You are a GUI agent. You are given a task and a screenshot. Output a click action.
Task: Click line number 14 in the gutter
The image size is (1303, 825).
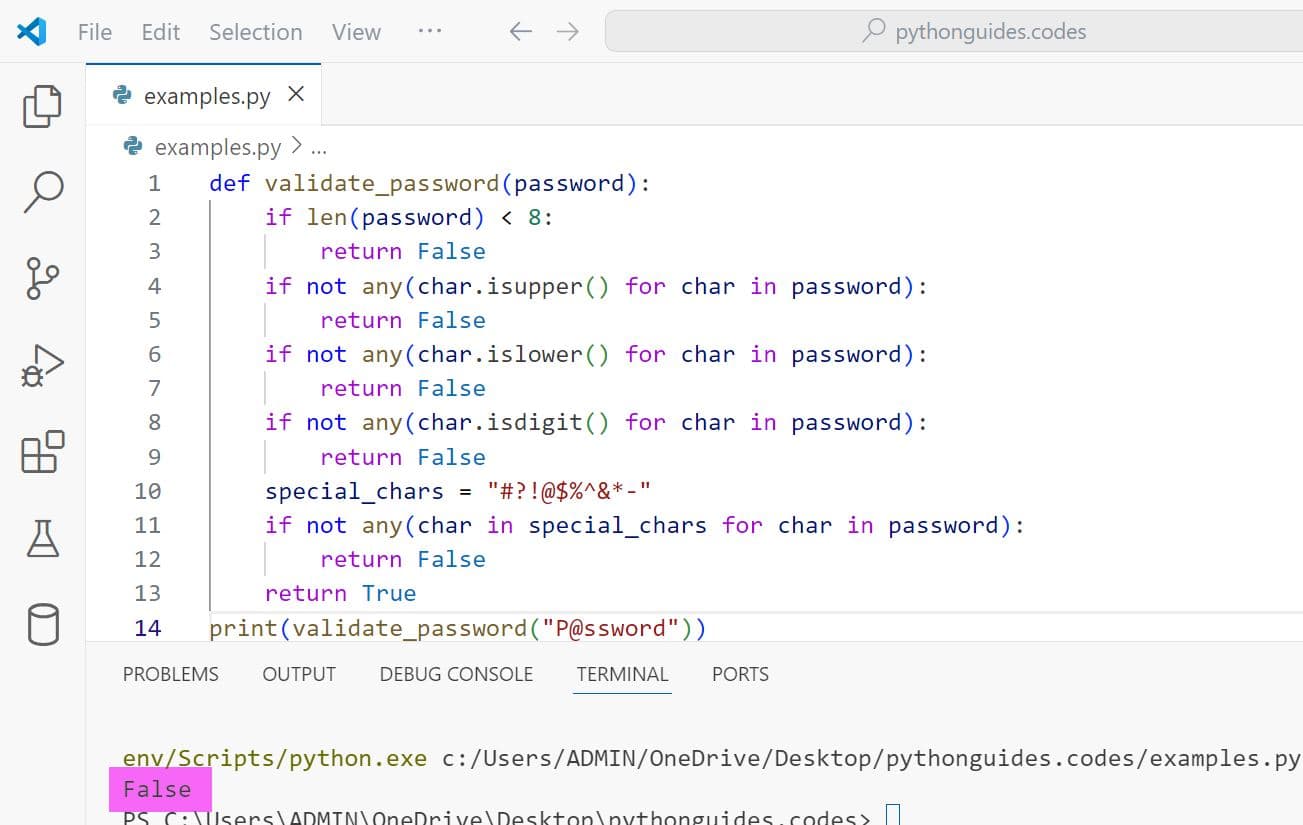click(147, 628)
